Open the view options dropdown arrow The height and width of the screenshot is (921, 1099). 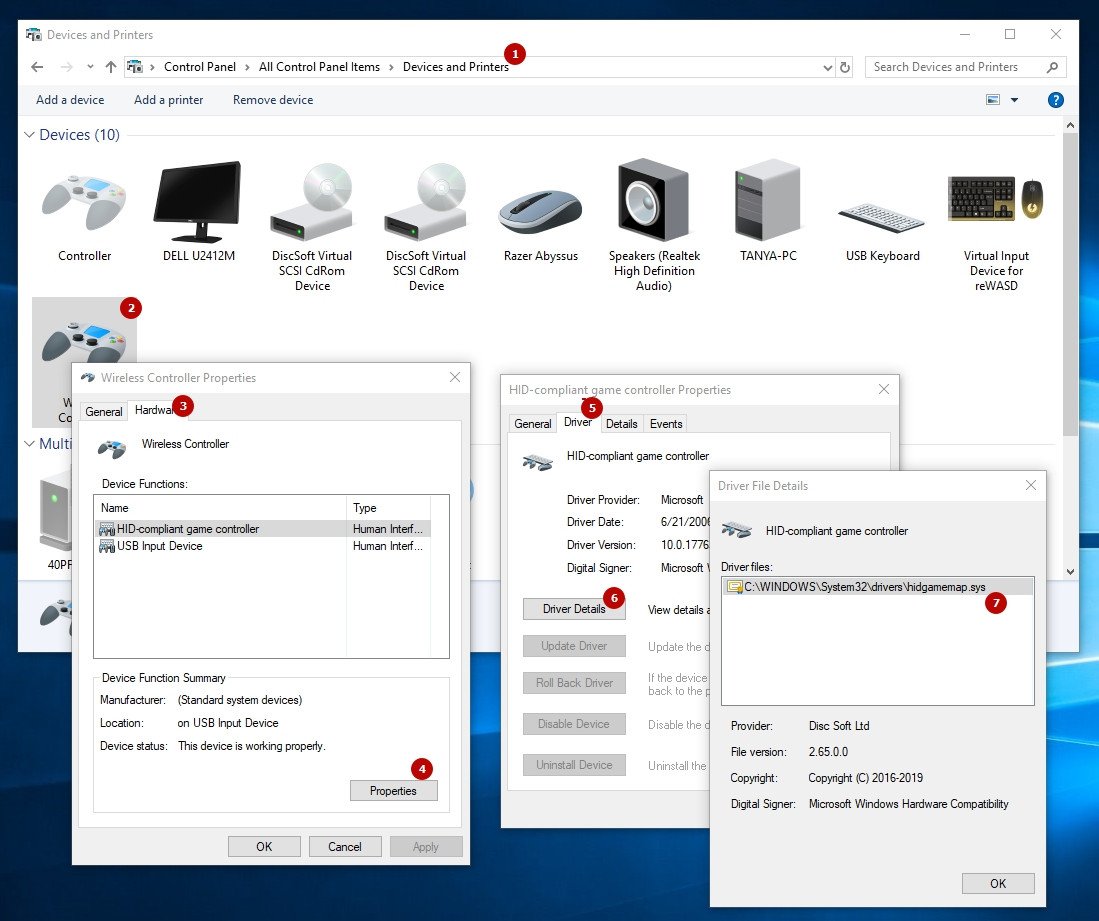1014,100
